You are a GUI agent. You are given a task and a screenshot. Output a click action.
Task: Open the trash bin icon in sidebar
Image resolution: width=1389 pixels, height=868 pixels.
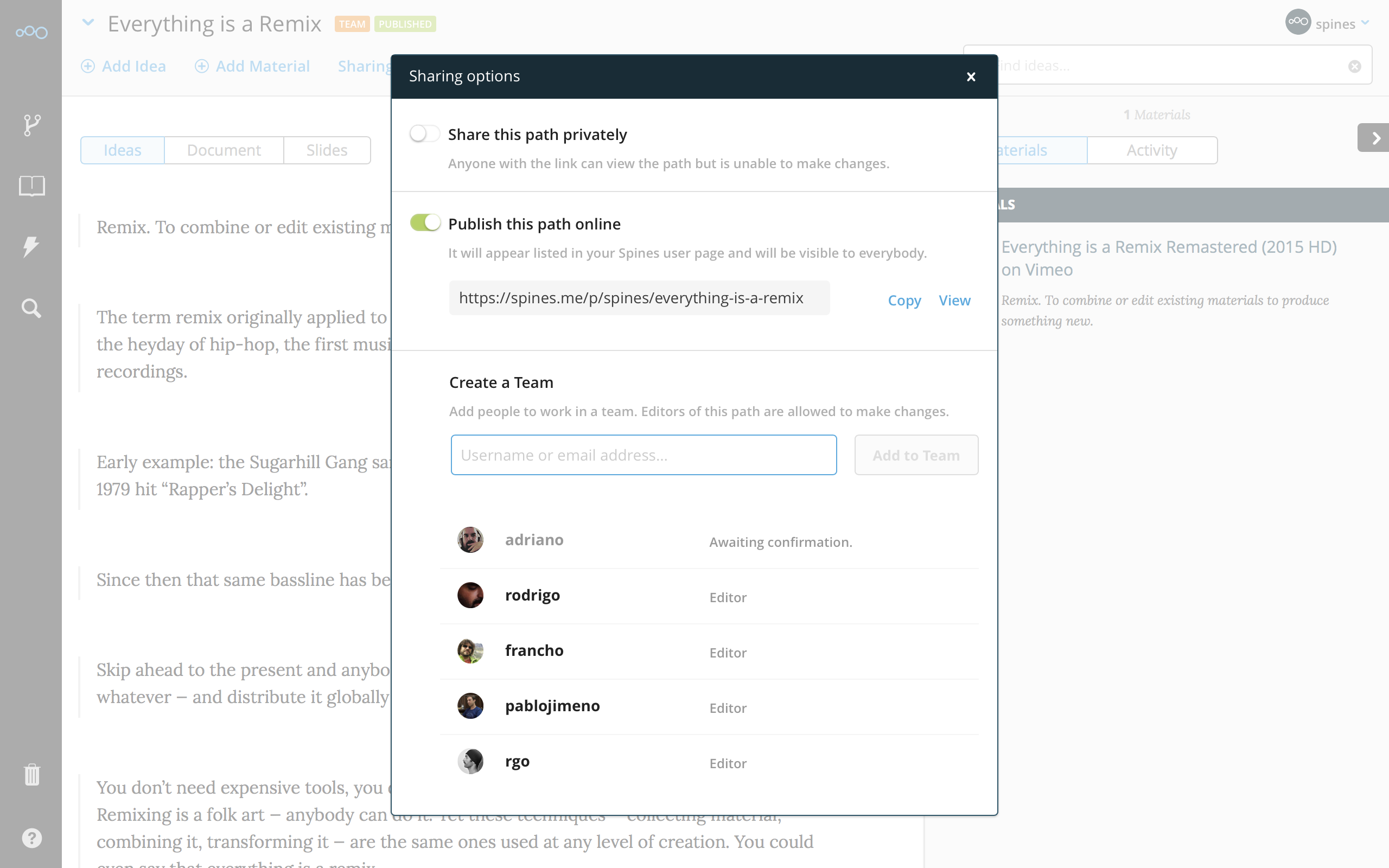31,775
